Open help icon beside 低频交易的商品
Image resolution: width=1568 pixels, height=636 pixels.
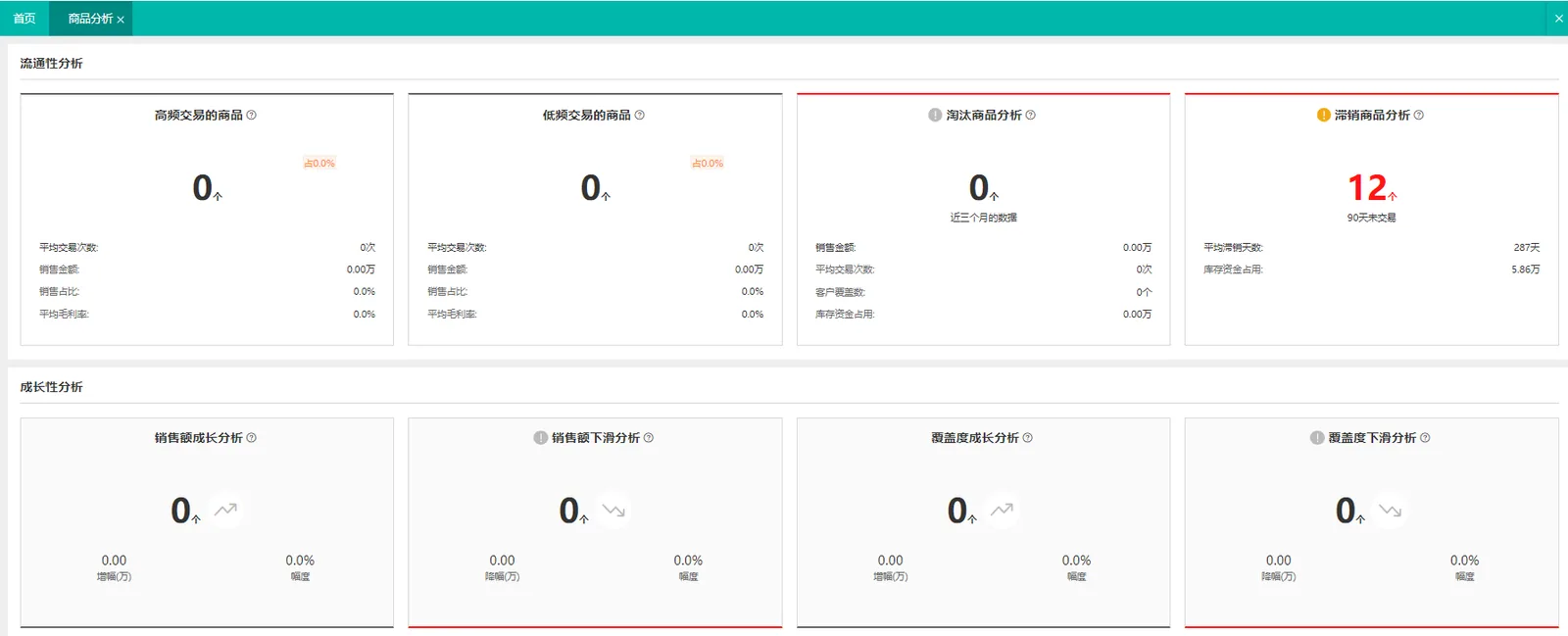pos(640,115)
